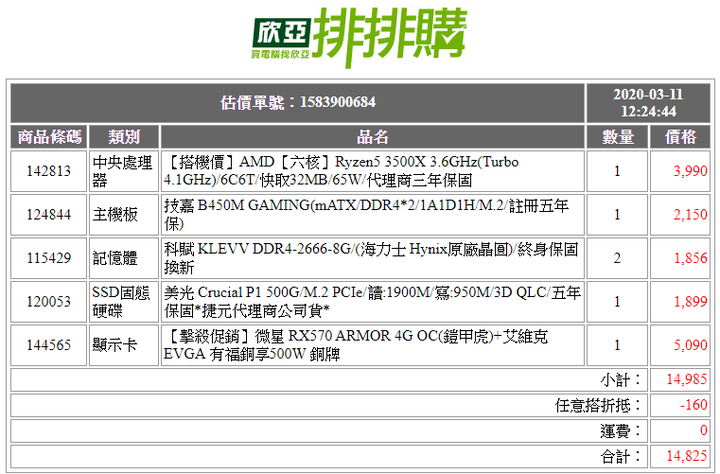Click quantity 1 in the 顯示卡 row
720x474 pixels.
pos(617,345)
